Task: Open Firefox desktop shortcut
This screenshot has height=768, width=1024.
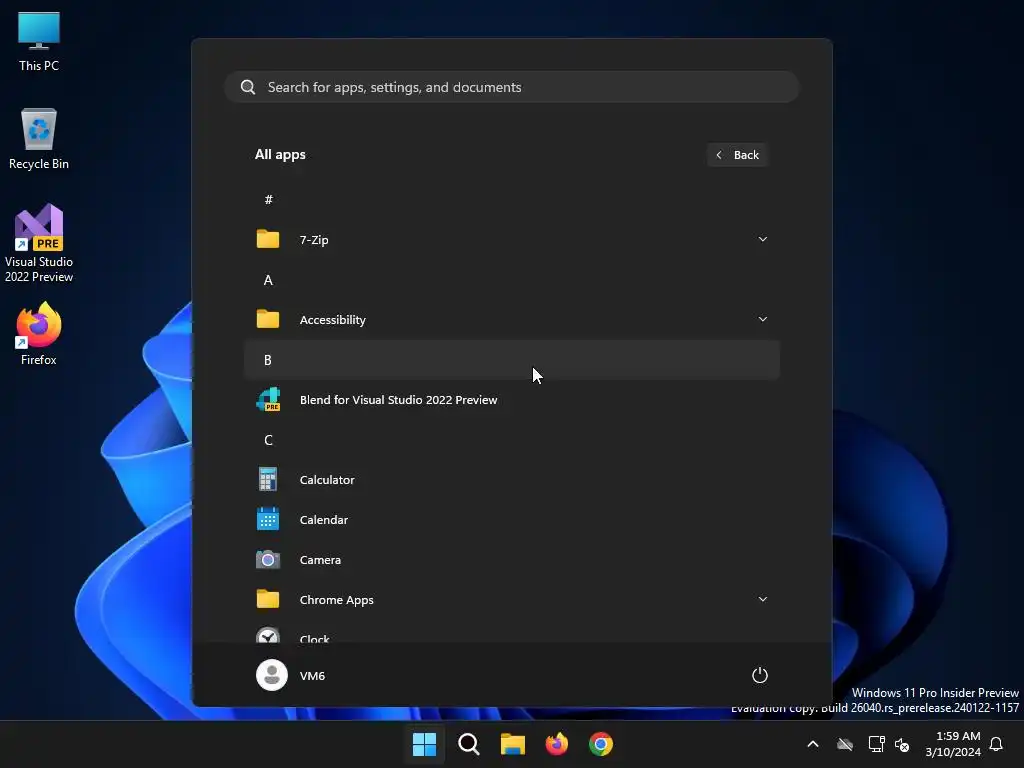Action: pos(39,334)
